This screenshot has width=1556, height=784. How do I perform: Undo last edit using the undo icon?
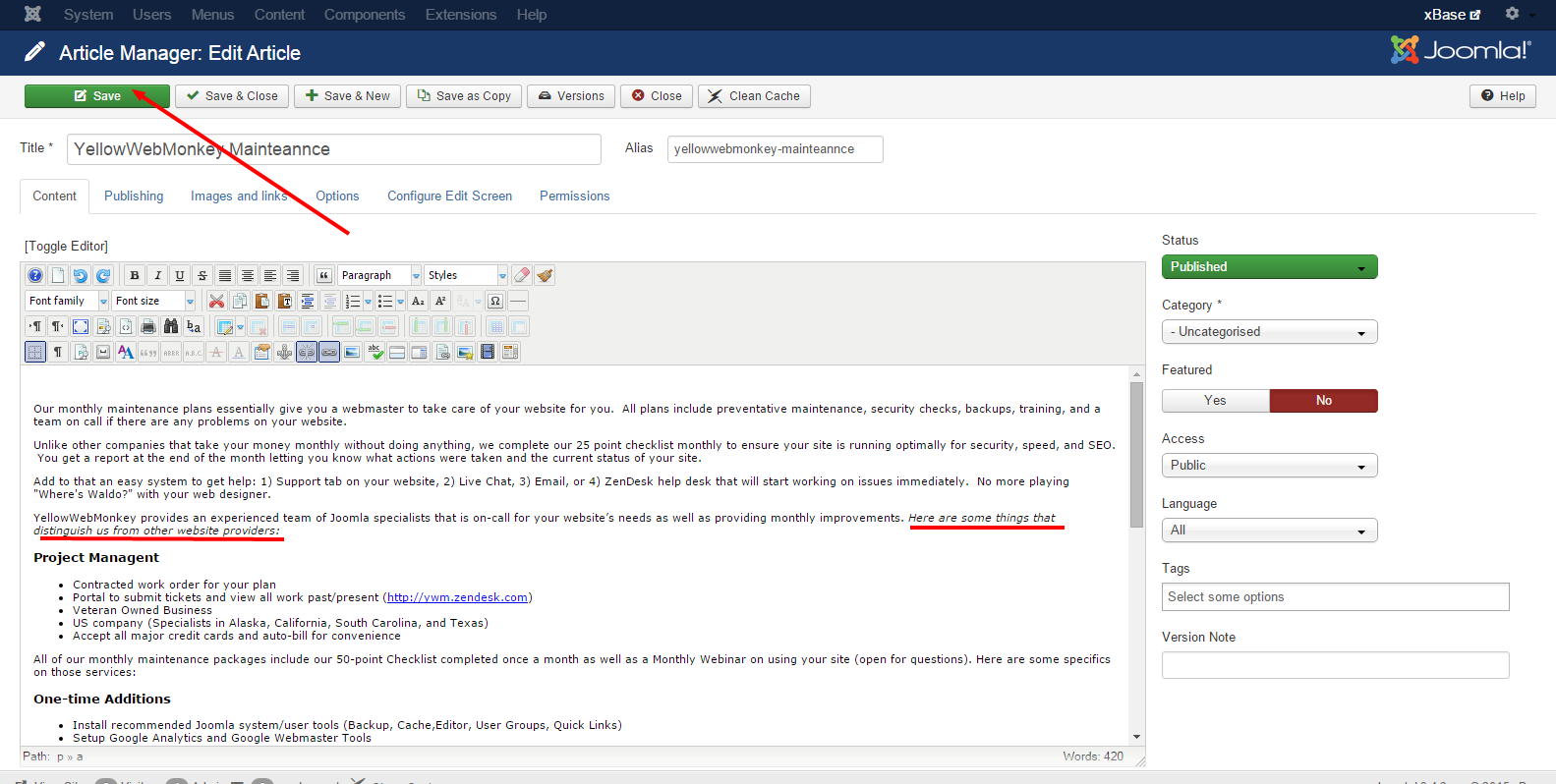coord(81,275)
